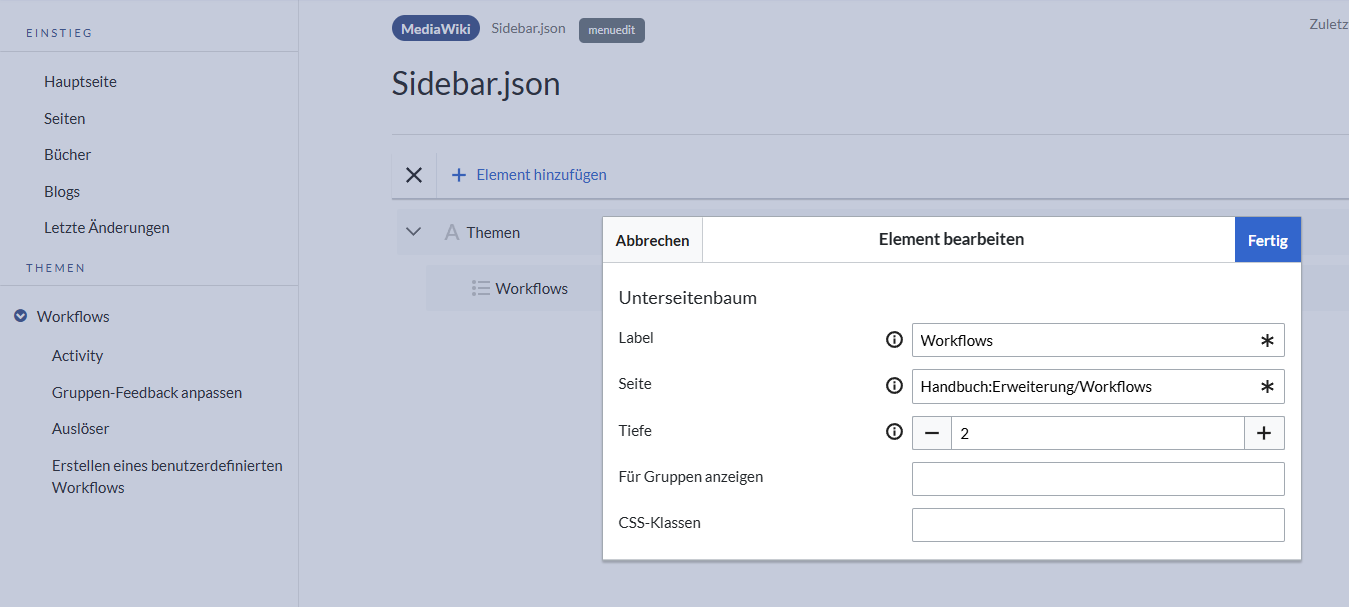Open the Auslöser subpage in sidebar
The image size is (1349, 607).
[x=80, y=429]
